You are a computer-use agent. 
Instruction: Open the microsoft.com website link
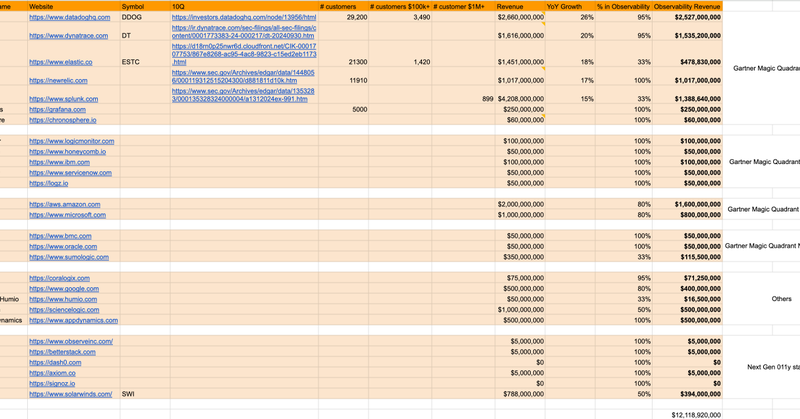(x=67, y=215)
